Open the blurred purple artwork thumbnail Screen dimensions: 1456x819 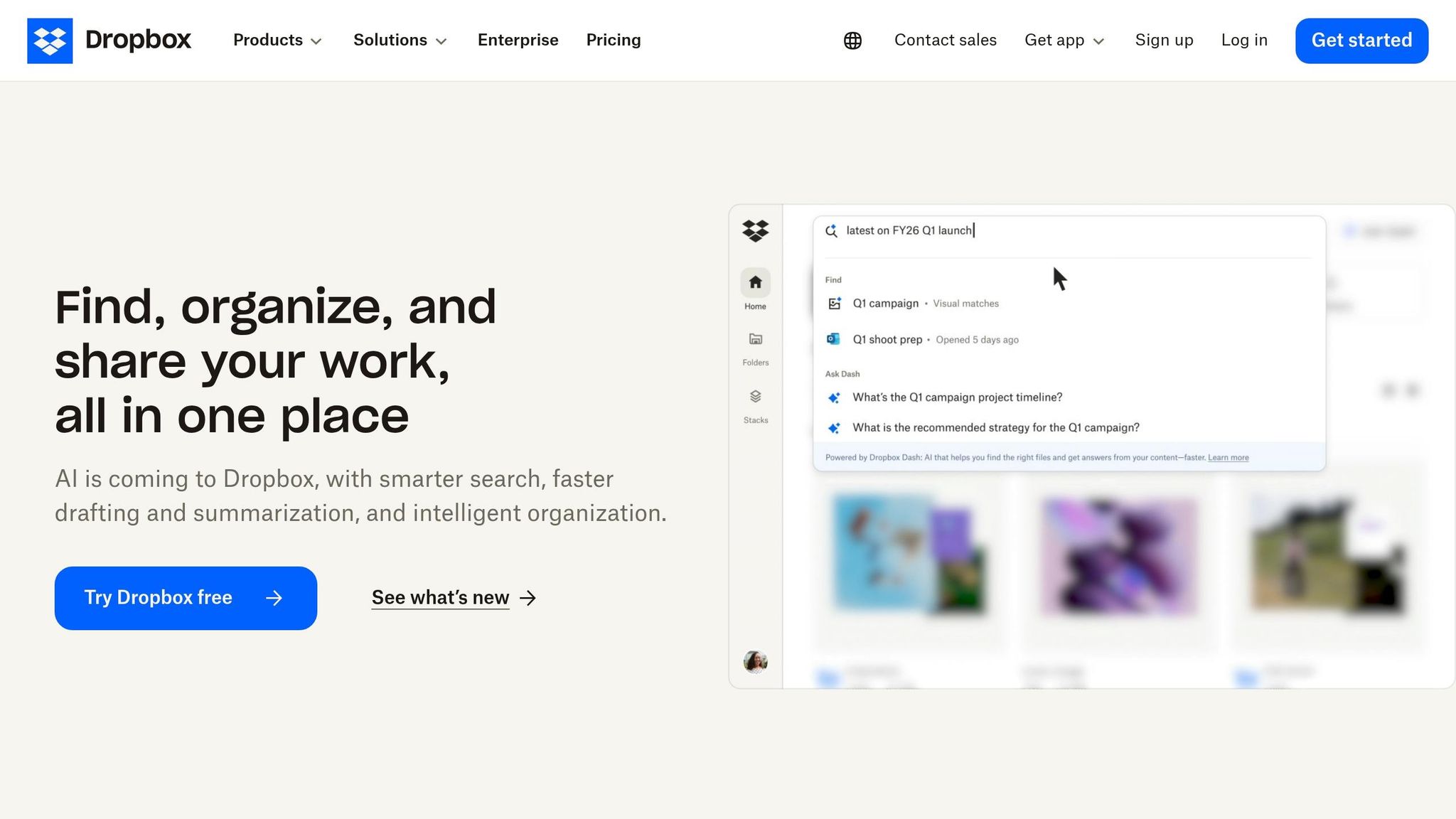tap(1118, 556)
